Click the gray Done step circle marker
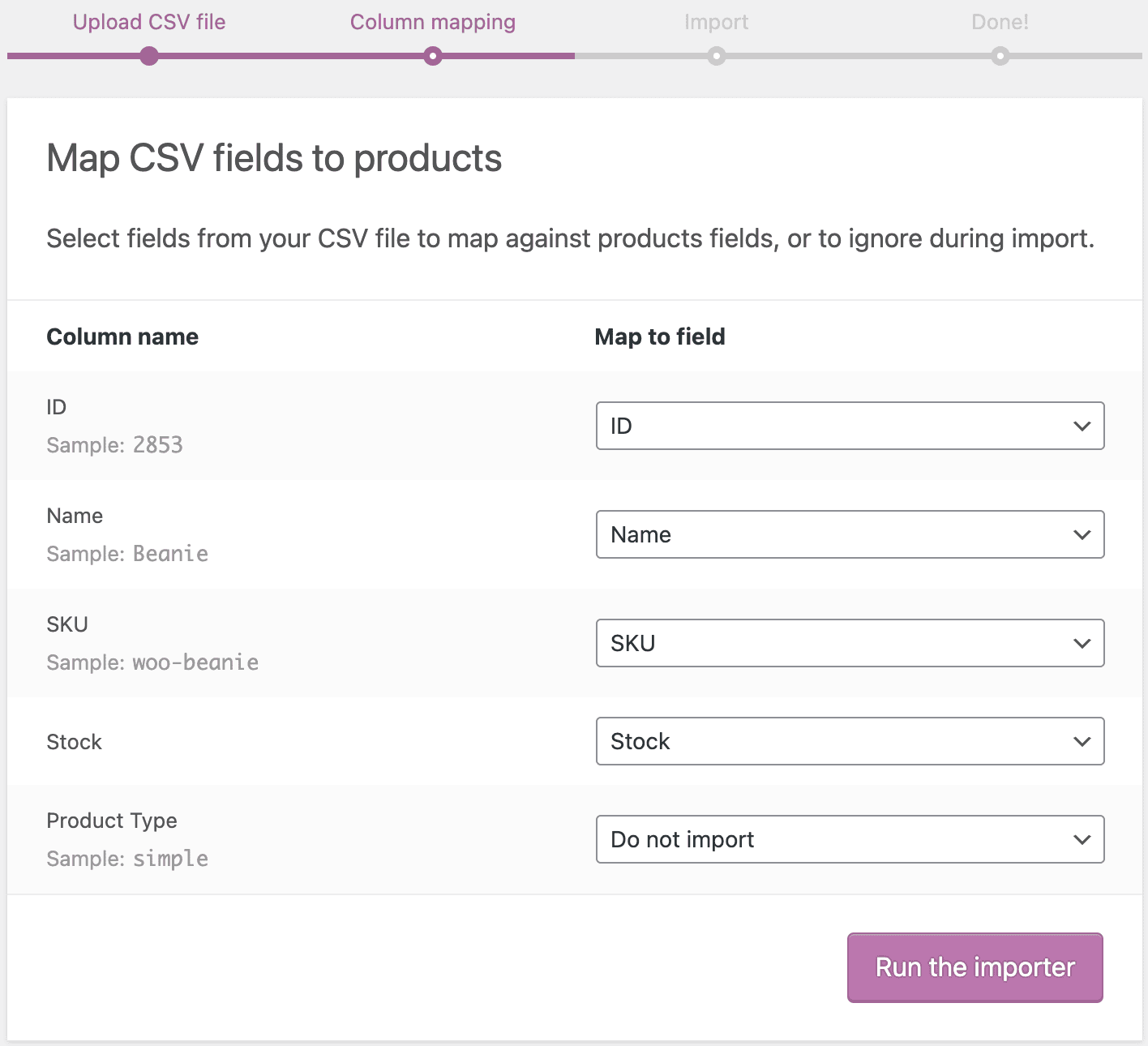The height and width of the screenshot is (1046, 1148). coord(1000,56)
